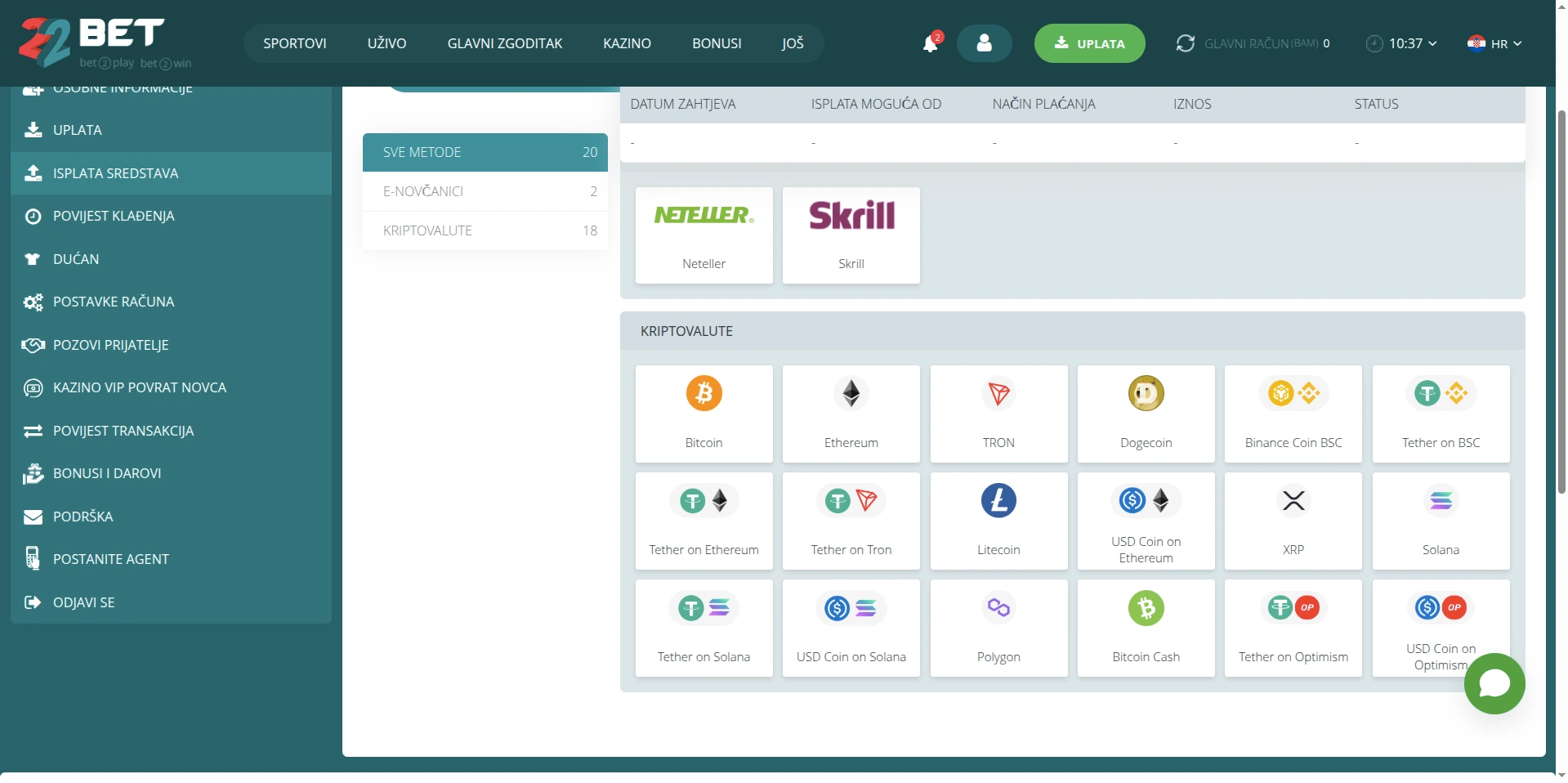Pick the Skrill e-wallet tile
The image size is (1568, 783).
pos(851,235)
